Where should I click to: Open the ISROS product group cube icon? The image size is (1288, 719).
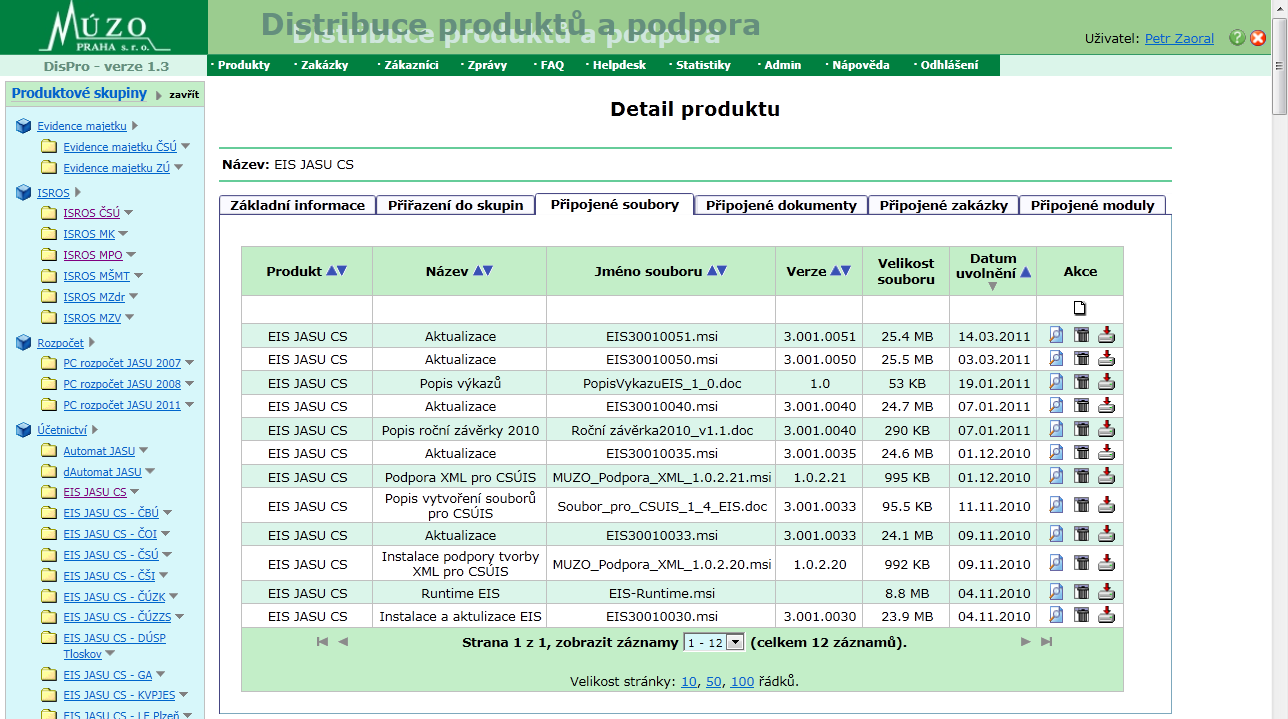(24, 193)
